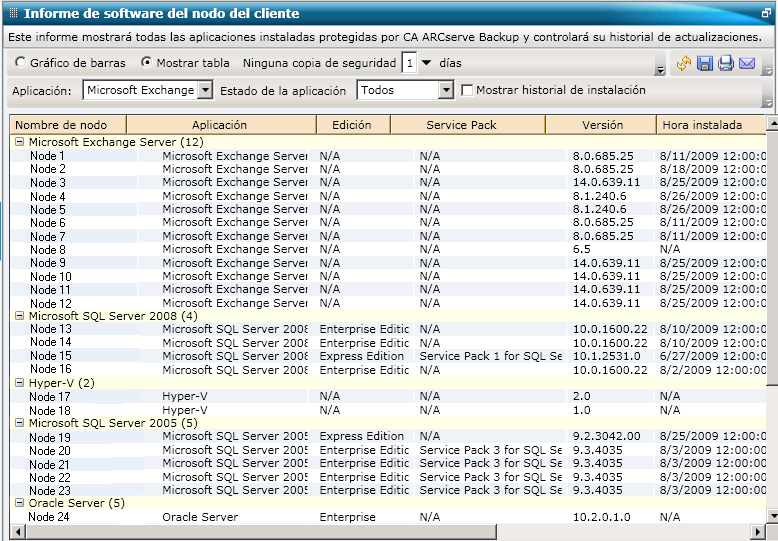778x541 pixels.
Task: Click the days number input field
Action: click(x=409, y=62)
